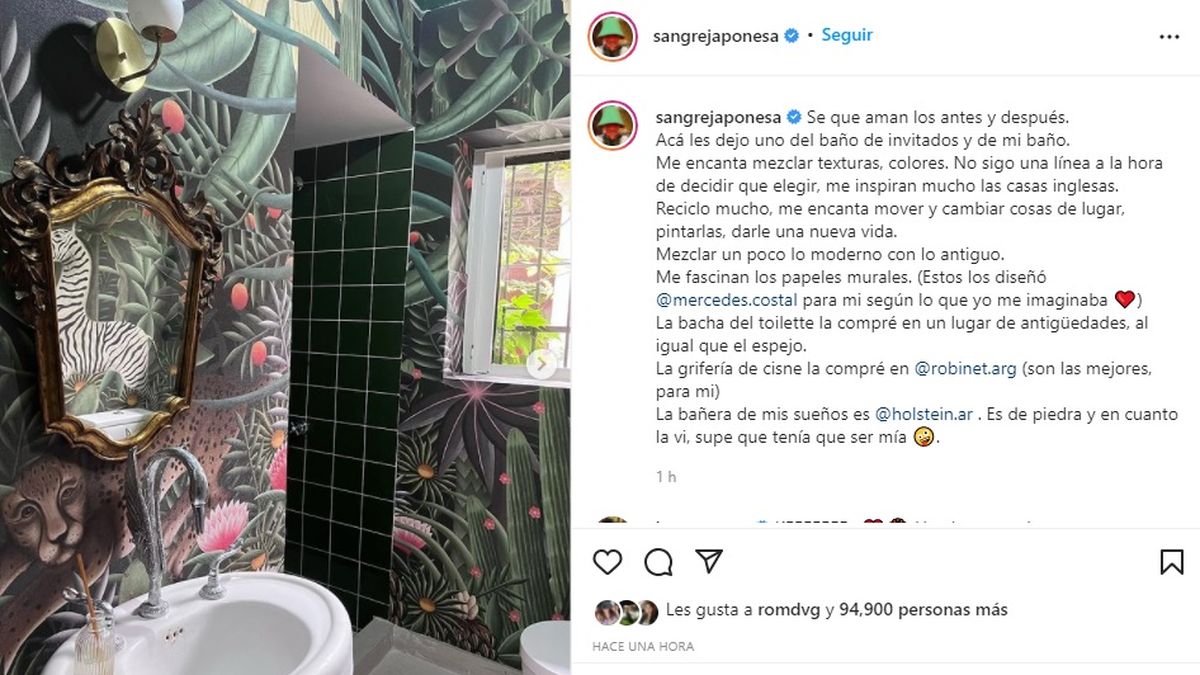Open the sangrejaponesa username in header
This screenshot has height=675, width=1200.
click(x=717, y=35)
